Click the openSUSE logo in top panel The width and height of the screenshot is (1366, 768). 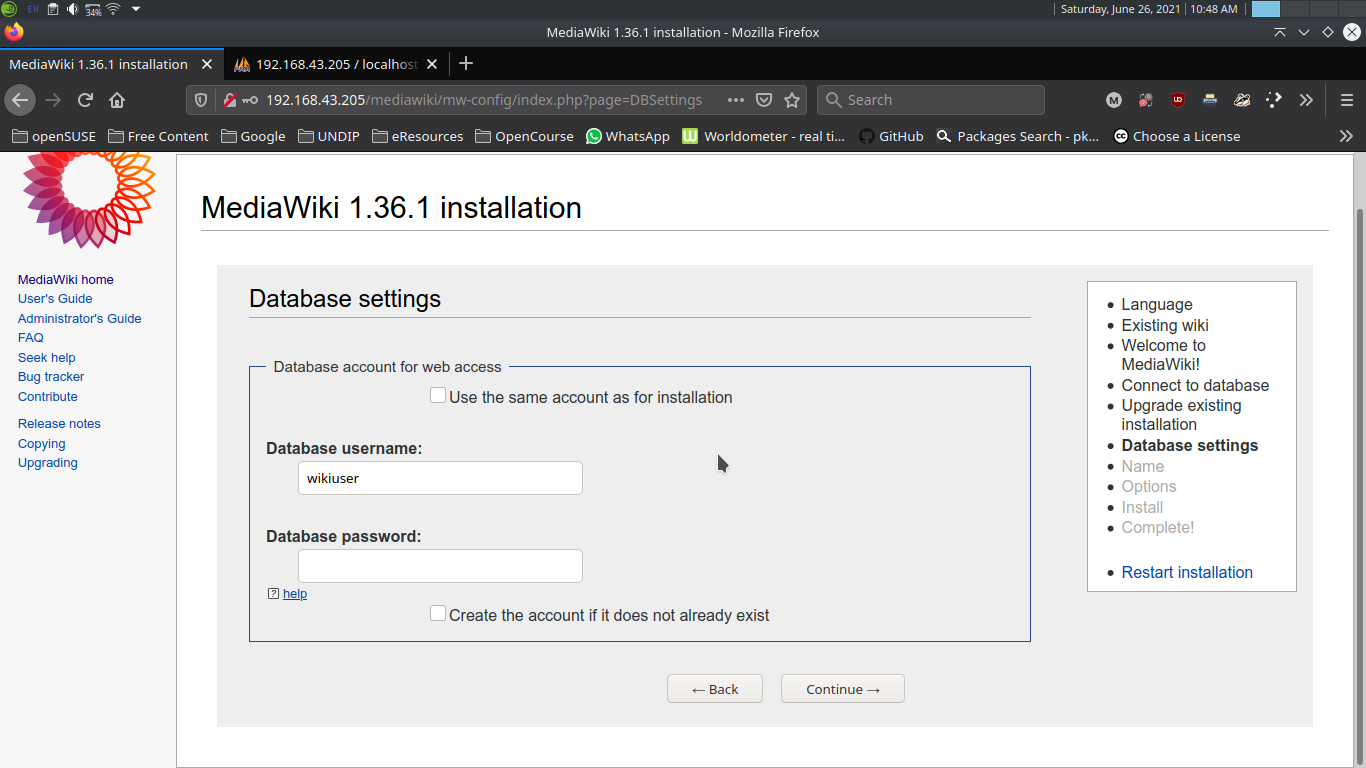click(x=9, y=9)
